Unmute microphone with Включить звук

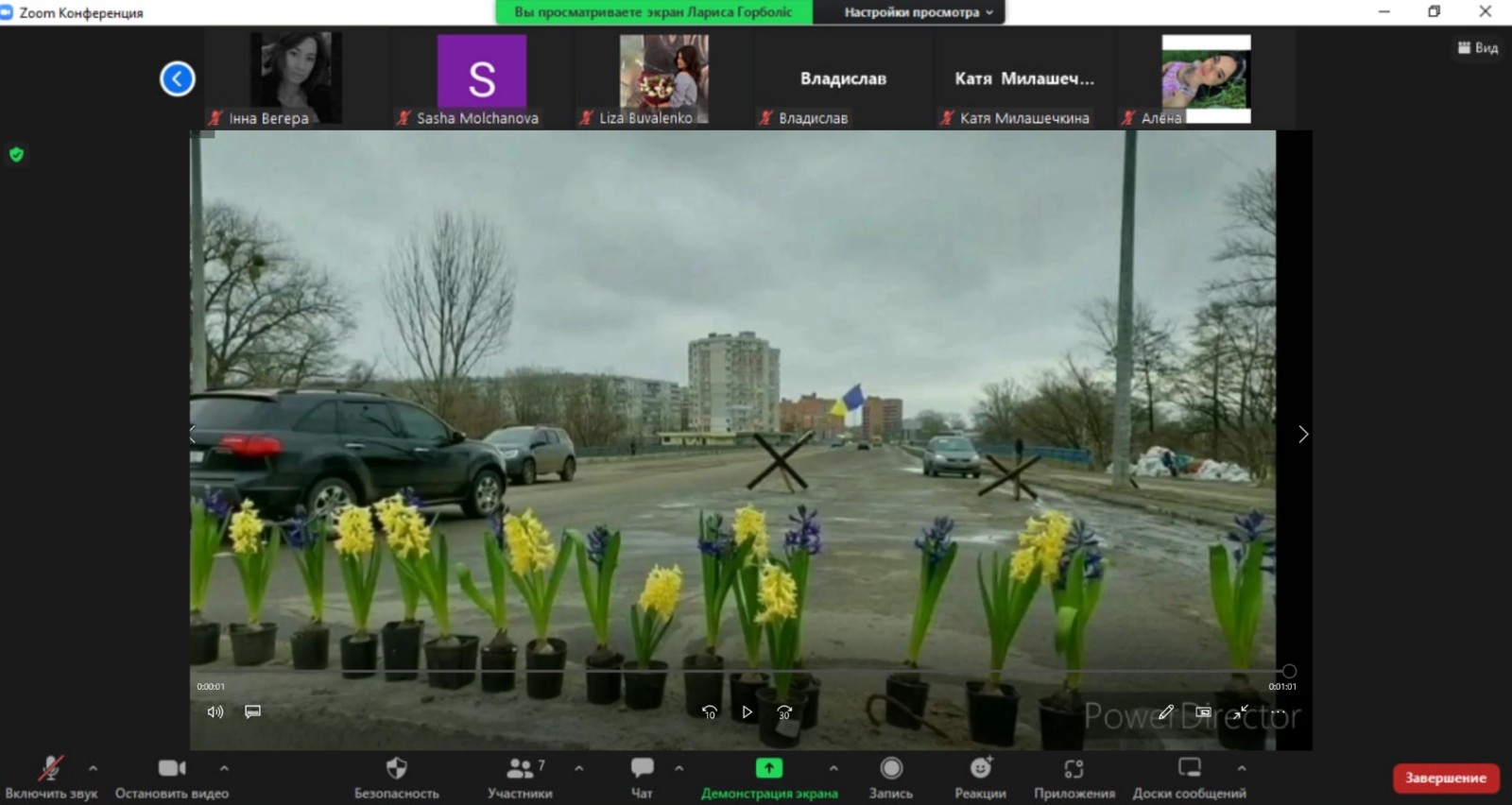[x=51, y=777]
